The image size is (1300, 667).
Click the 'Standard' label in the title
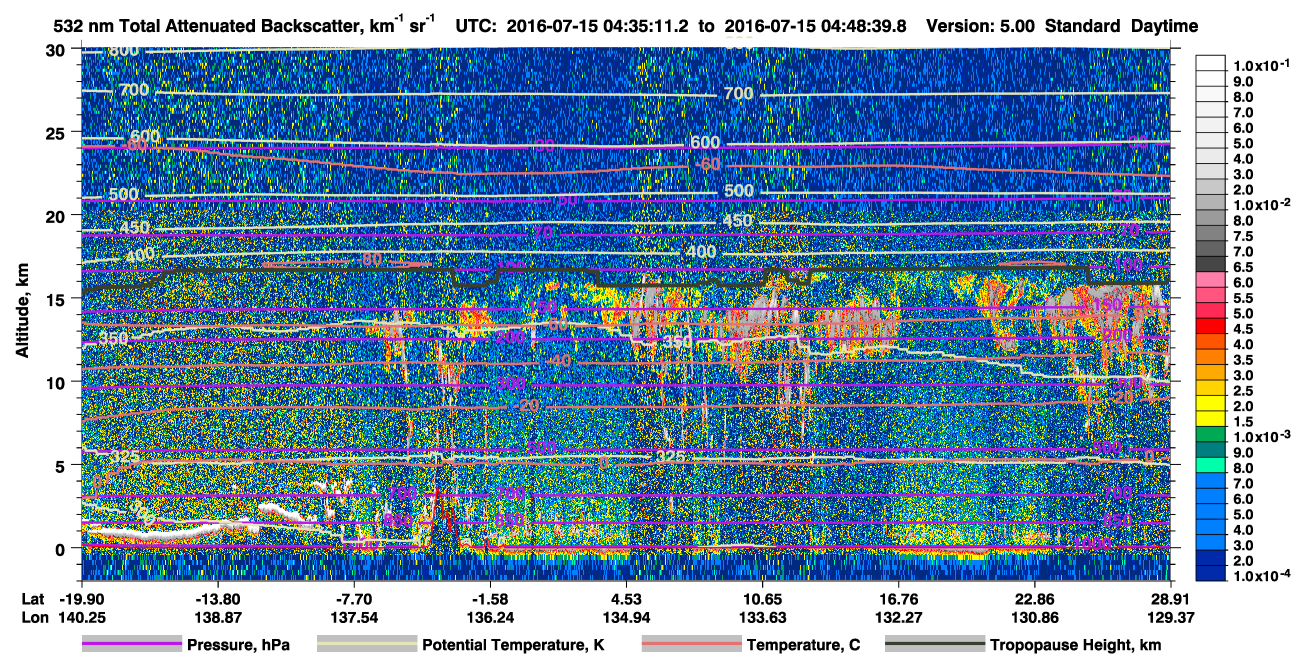click(x=1083, y=26)
